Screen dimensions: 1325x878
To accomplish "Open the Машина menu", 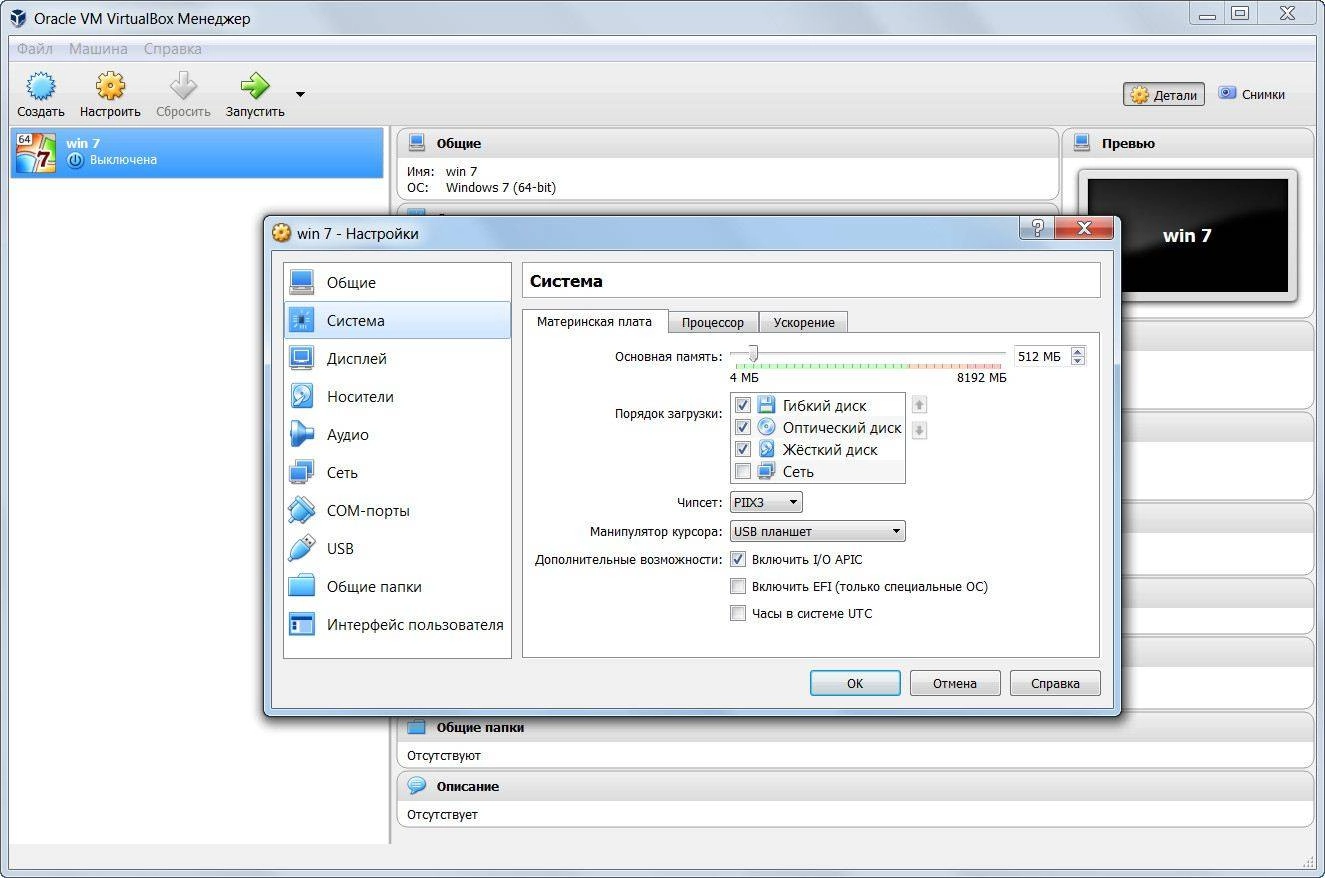I will tap(98, 48).
